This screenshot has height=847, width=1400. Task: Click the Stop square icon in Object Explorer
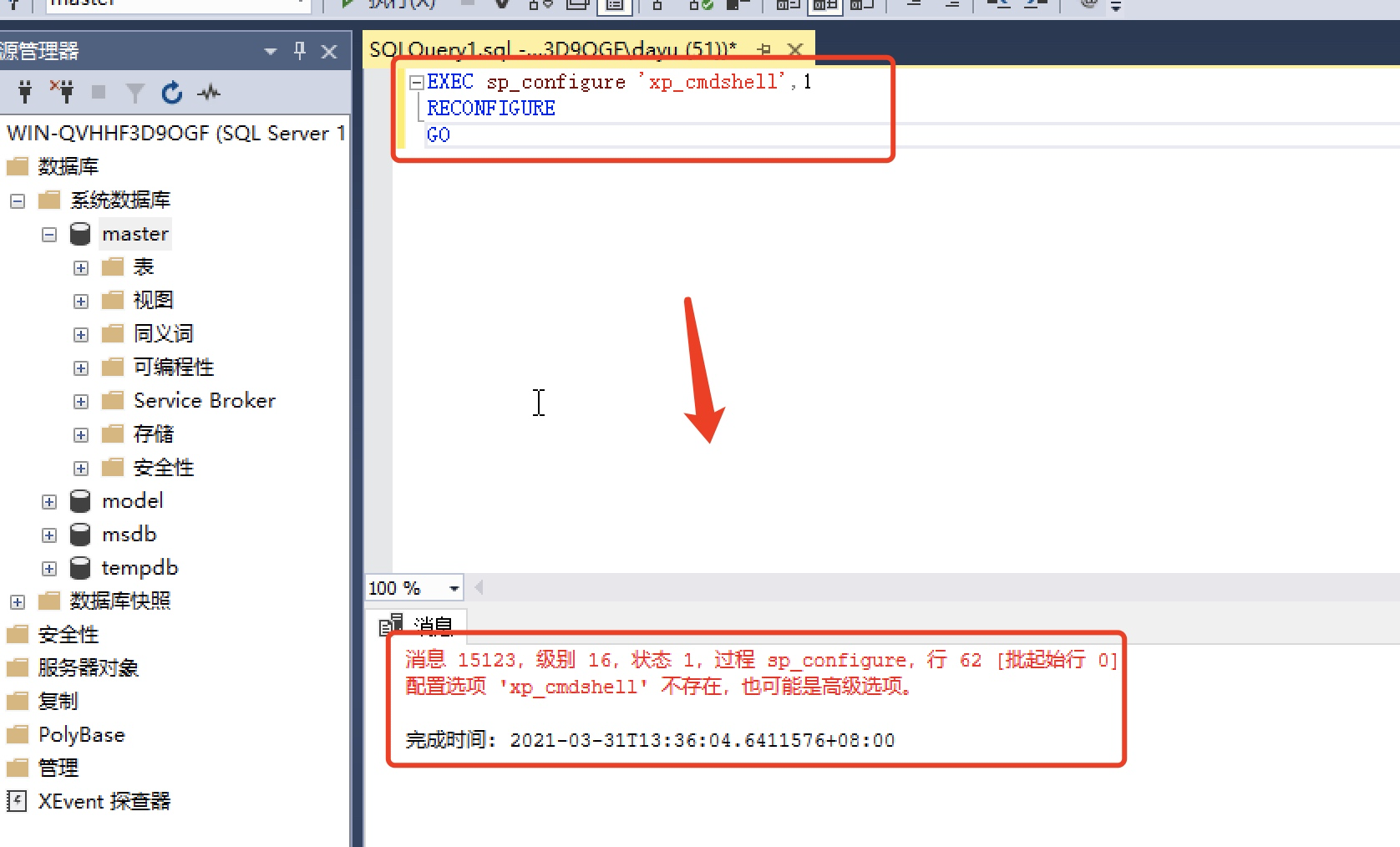[x=99, y=92]
